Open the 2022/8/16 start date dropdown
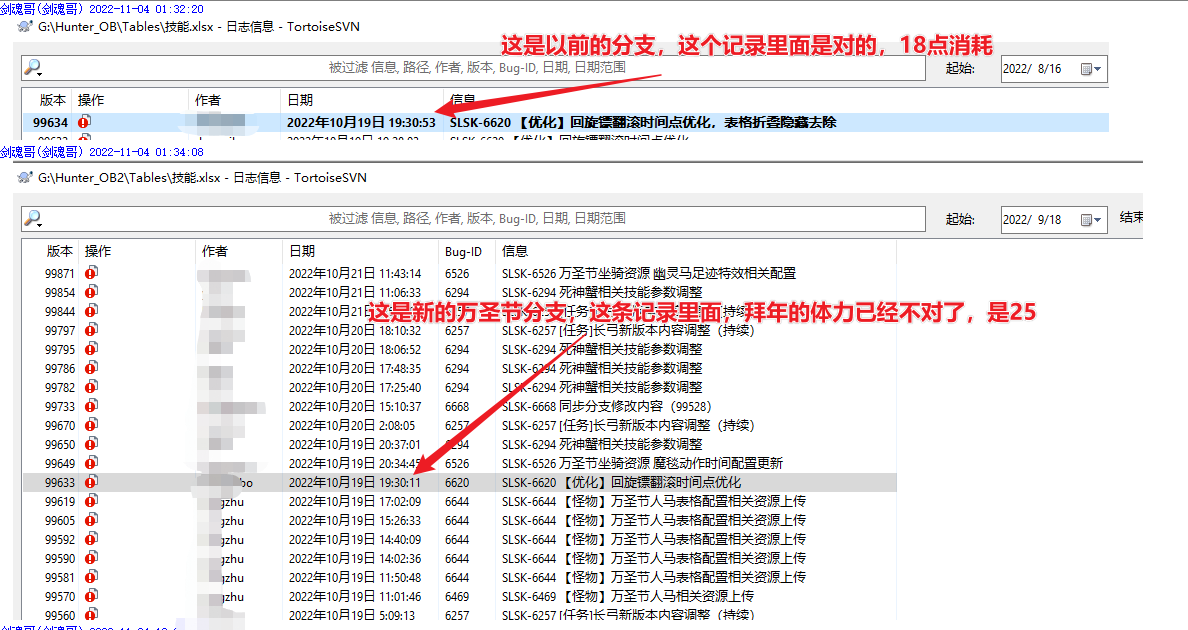This screenshot has width=1188, height=630. [1097, 69]
